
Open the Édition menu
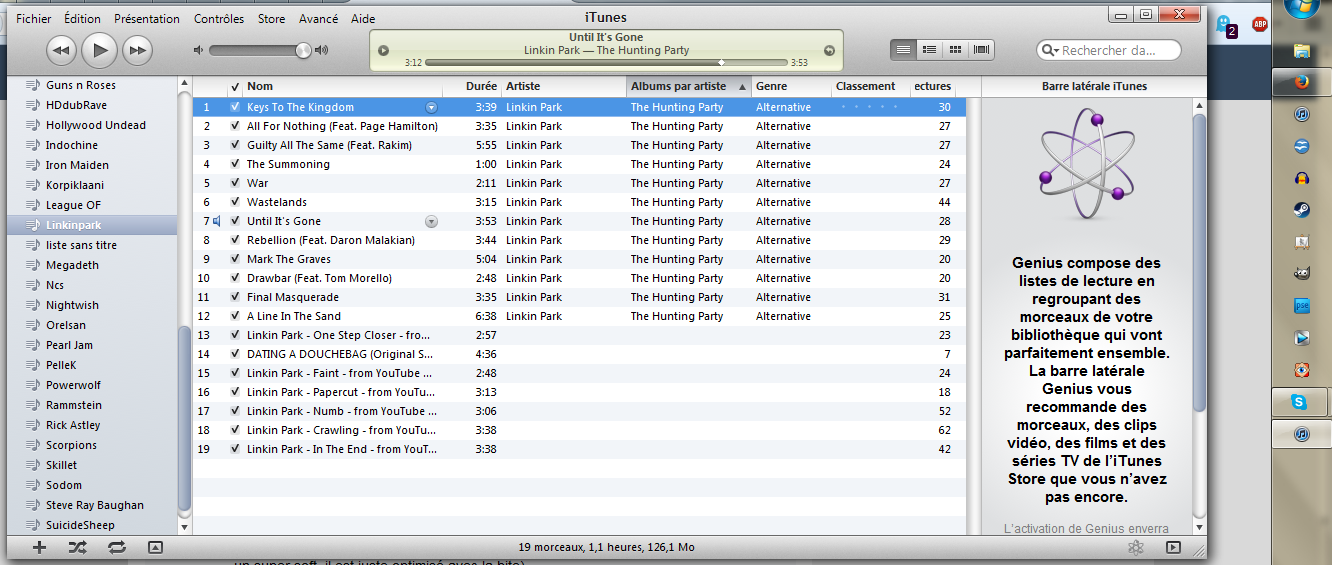click(82, 19)
